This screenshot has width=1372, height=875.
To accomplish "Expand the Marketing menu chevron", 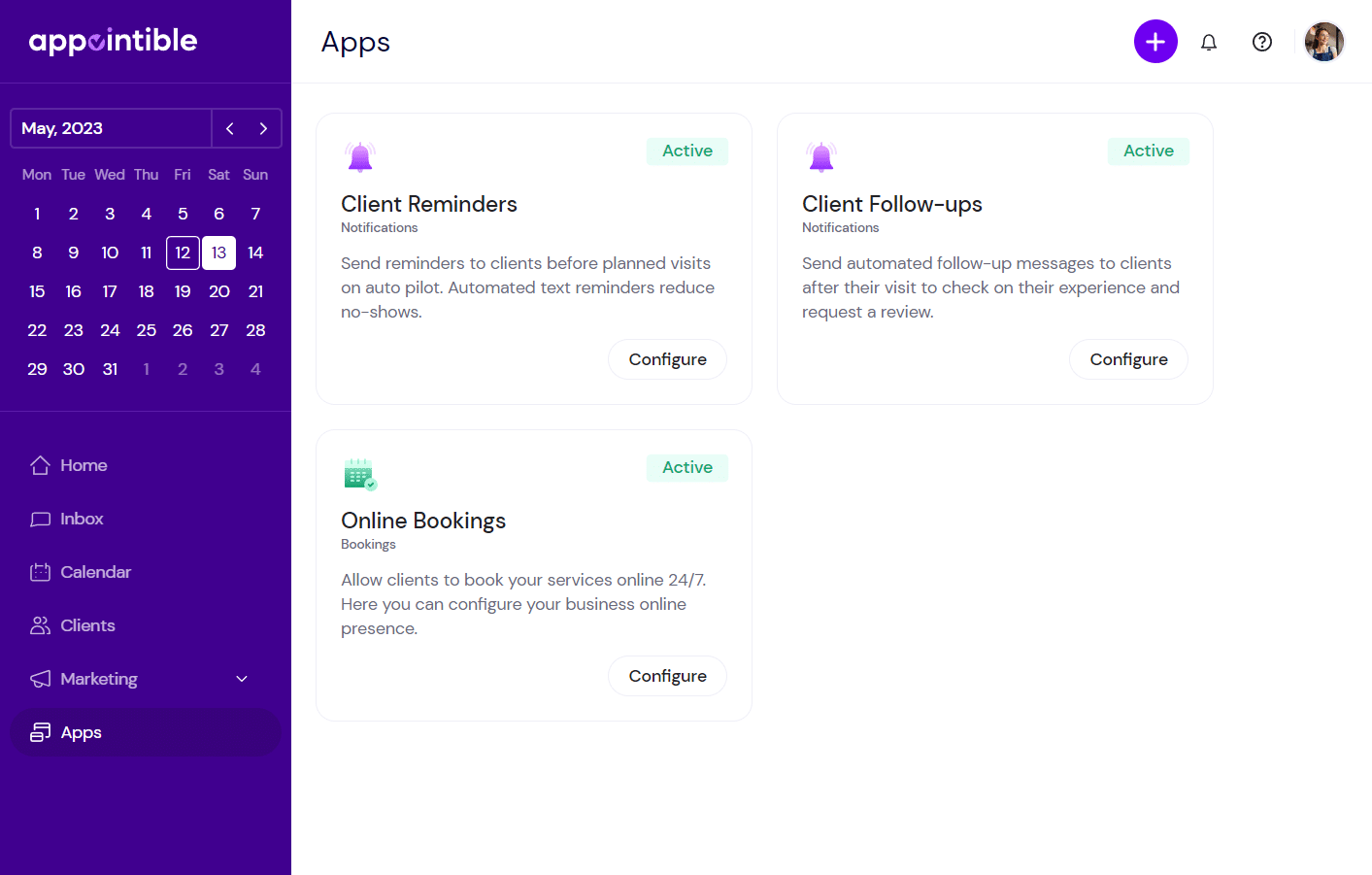I will [x=242, y=679].
